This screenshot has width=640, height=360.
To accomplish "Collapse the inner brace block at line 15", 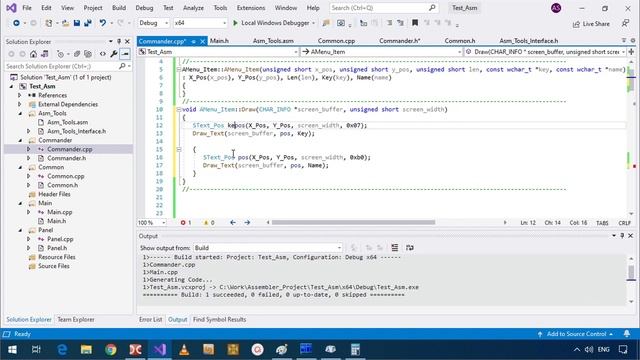I will [x=178, y=149].
